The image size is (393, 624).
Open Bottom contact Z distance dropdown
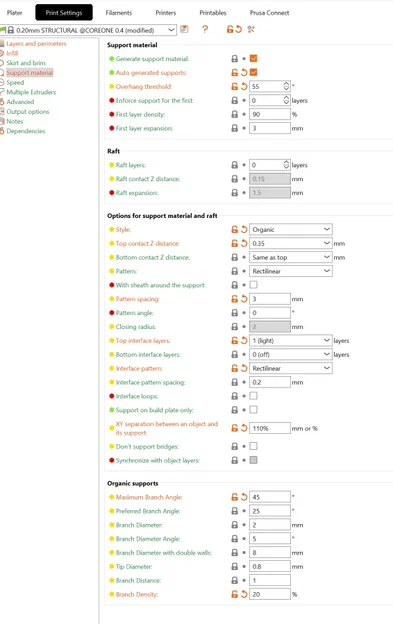coord(291,257)
